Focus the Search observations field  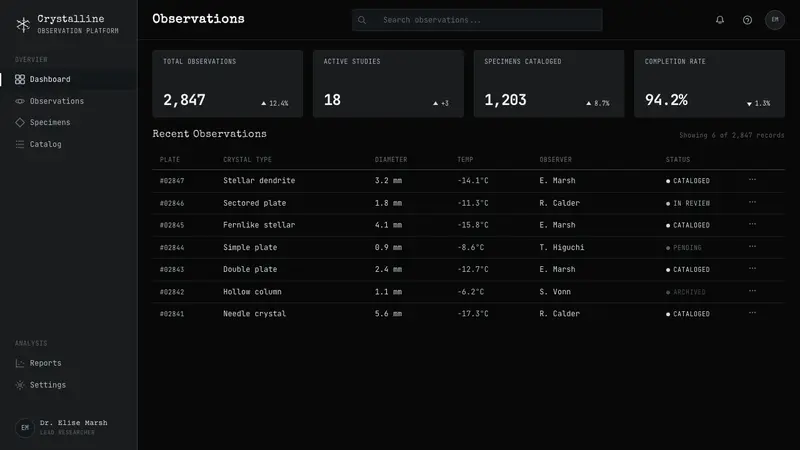pyautogui.click(x=477, y=20)
